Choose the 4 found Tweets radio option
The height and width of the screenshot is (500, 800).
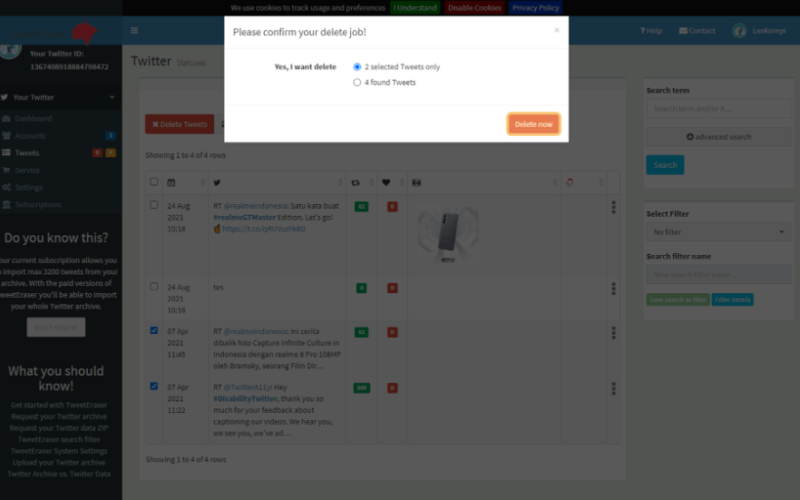tap(357, 82)
